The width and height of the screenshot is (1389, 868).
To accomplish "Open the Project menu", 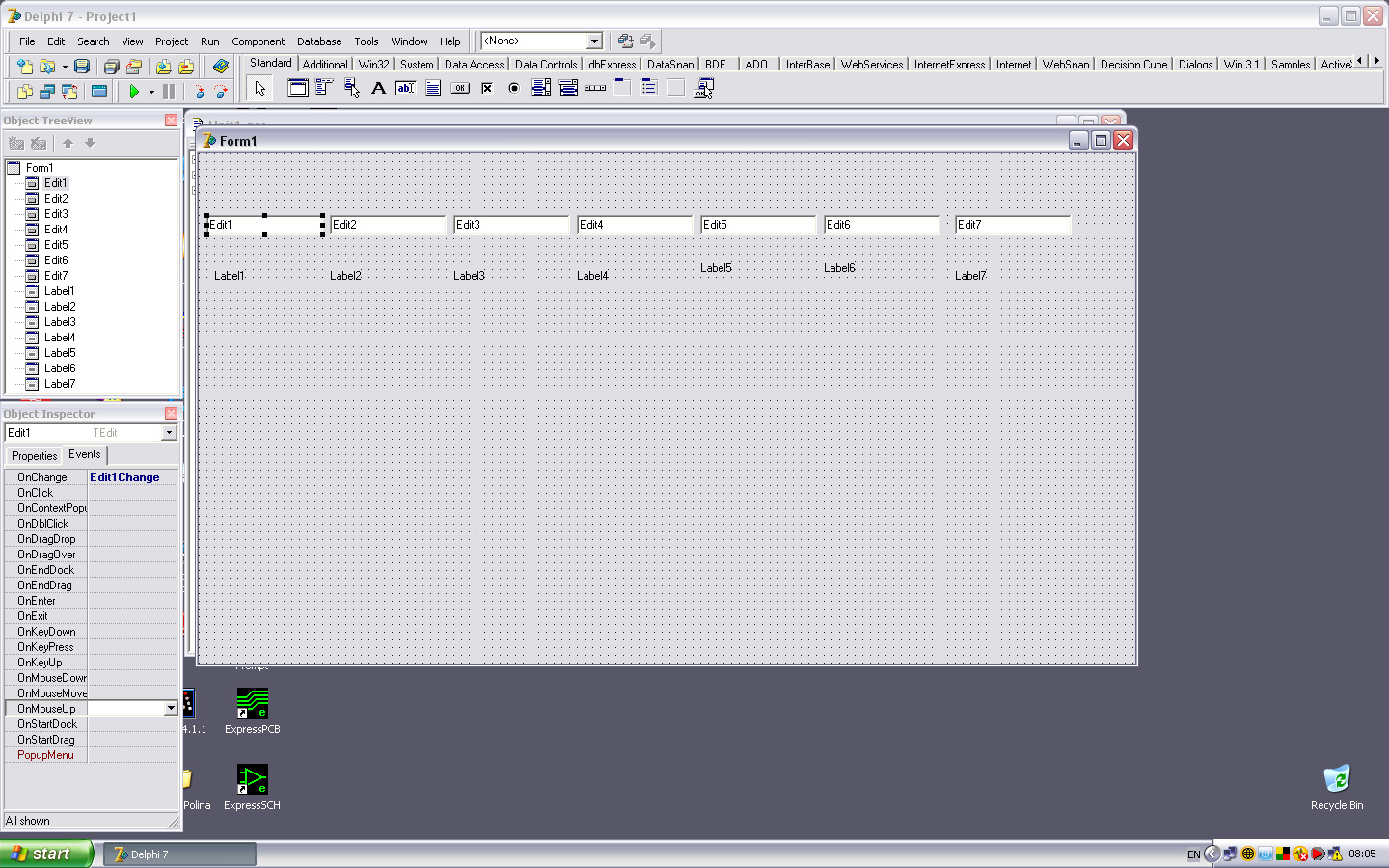I will pos(172,41).
